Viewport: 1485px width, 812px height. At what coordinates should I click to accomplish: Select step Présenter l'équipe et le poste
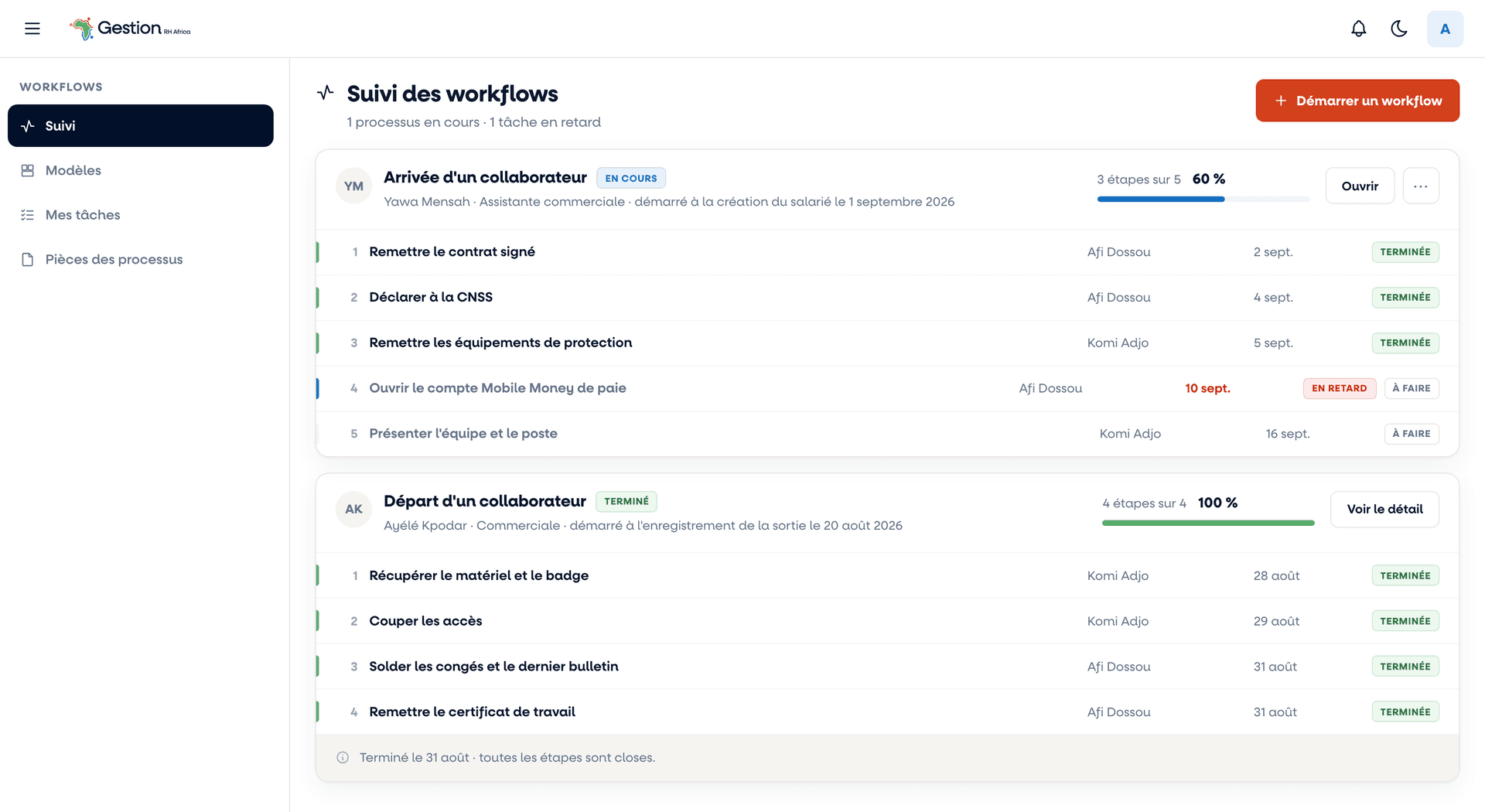pyautogui.click(x=887, y=434)
